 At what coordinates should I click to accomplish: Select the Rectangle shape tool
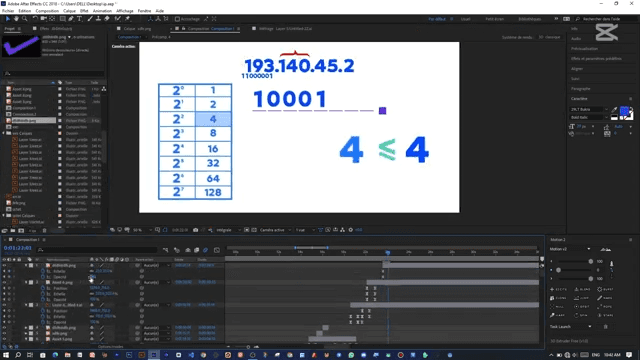tap(62, 19)
